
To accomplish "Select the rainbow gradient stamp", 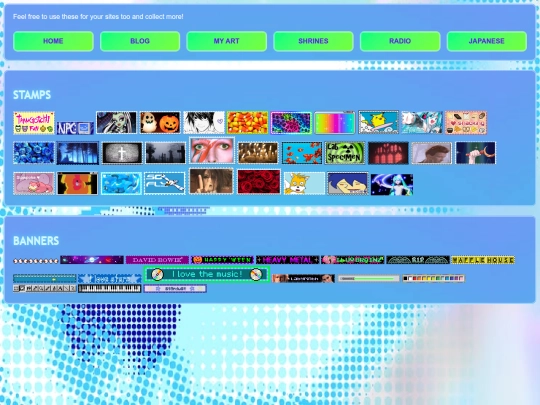I will coord(334,123).
